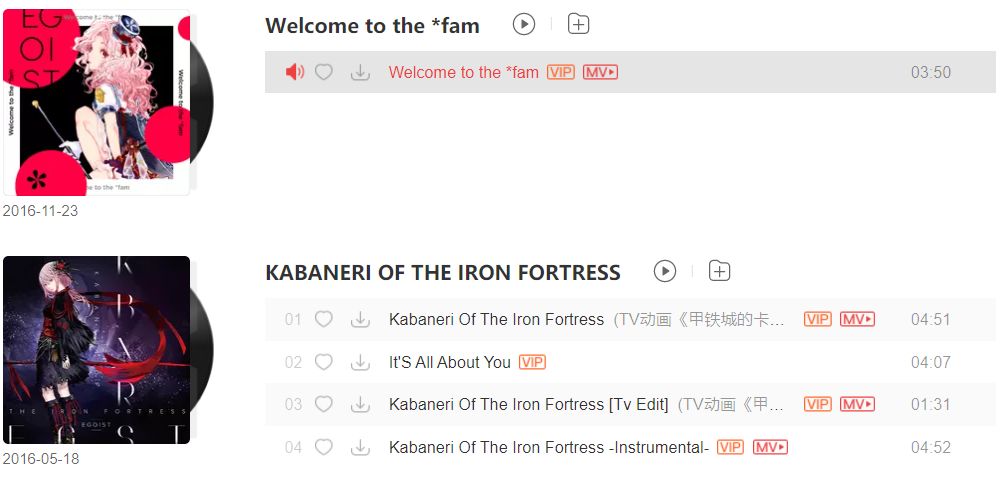This screenshot has height=480, width=1004.
Task: Download the Instrumental track
Action: [x=360, y=447]
